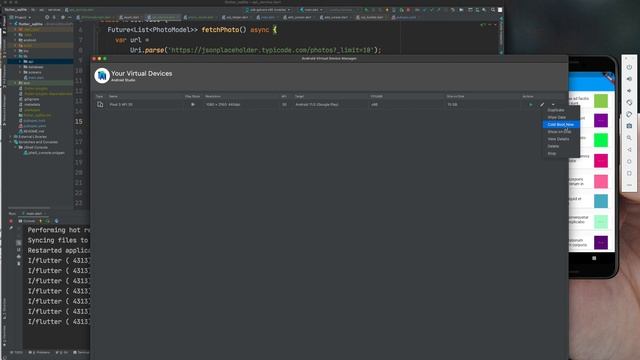Click the device type icon in the AVD row

tap(100, 104)
